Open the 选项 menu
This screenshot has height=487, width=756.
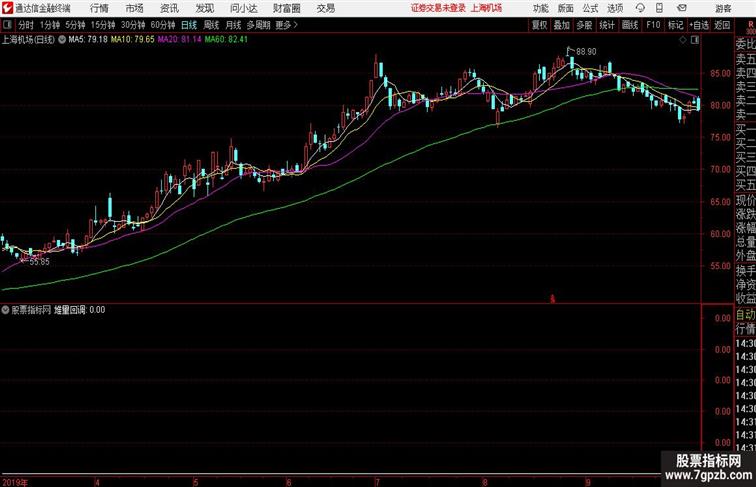(615, 8)
